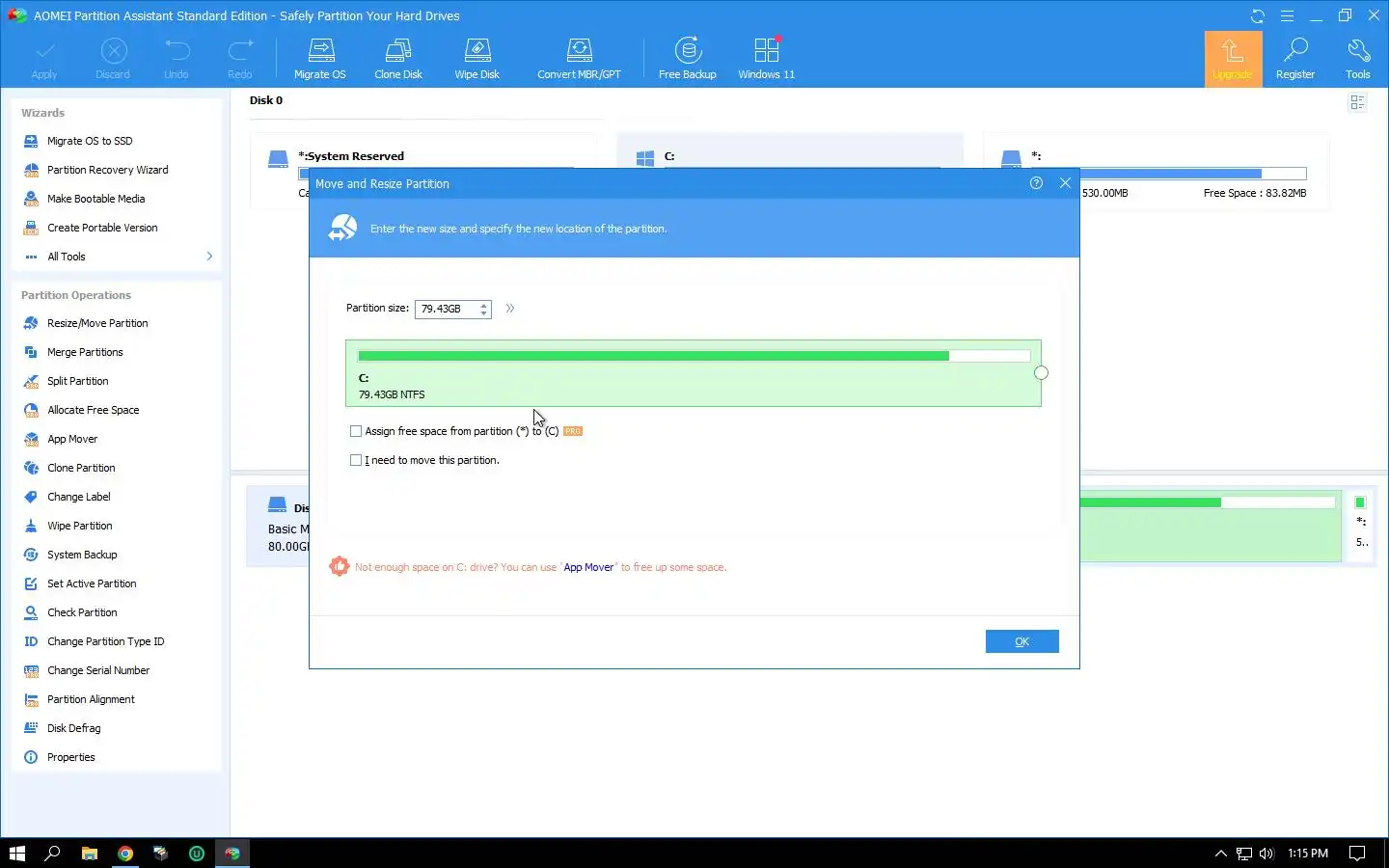Click the orange Upgrade button

(x=1233, y=59)
